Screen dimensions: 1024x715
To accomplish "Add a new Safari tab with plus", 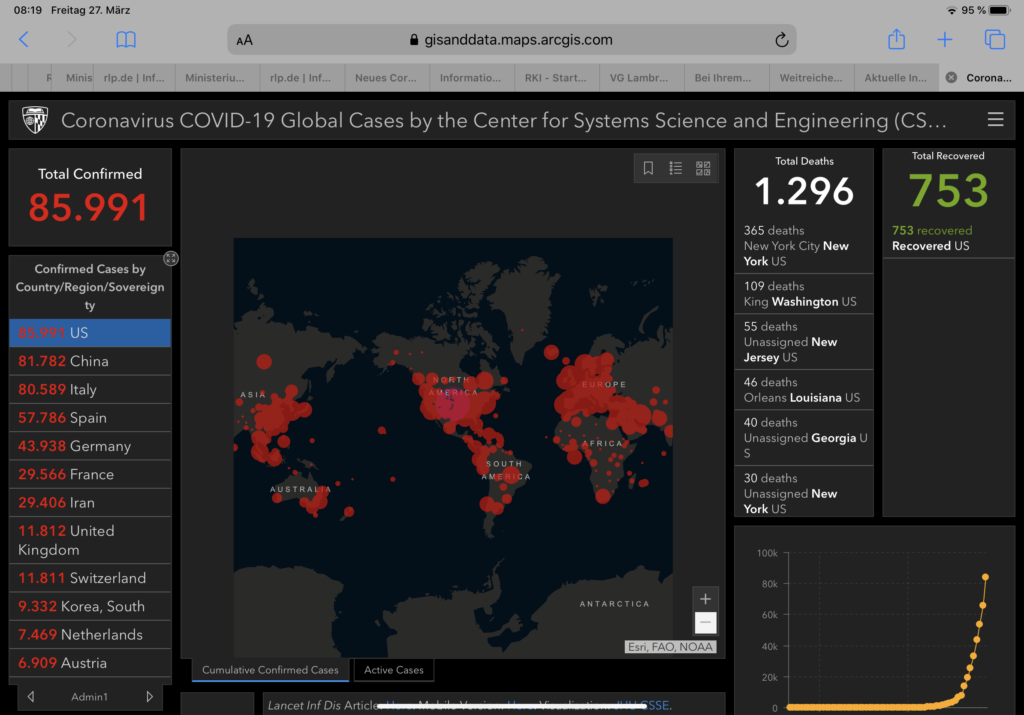I will click(944, 40).
